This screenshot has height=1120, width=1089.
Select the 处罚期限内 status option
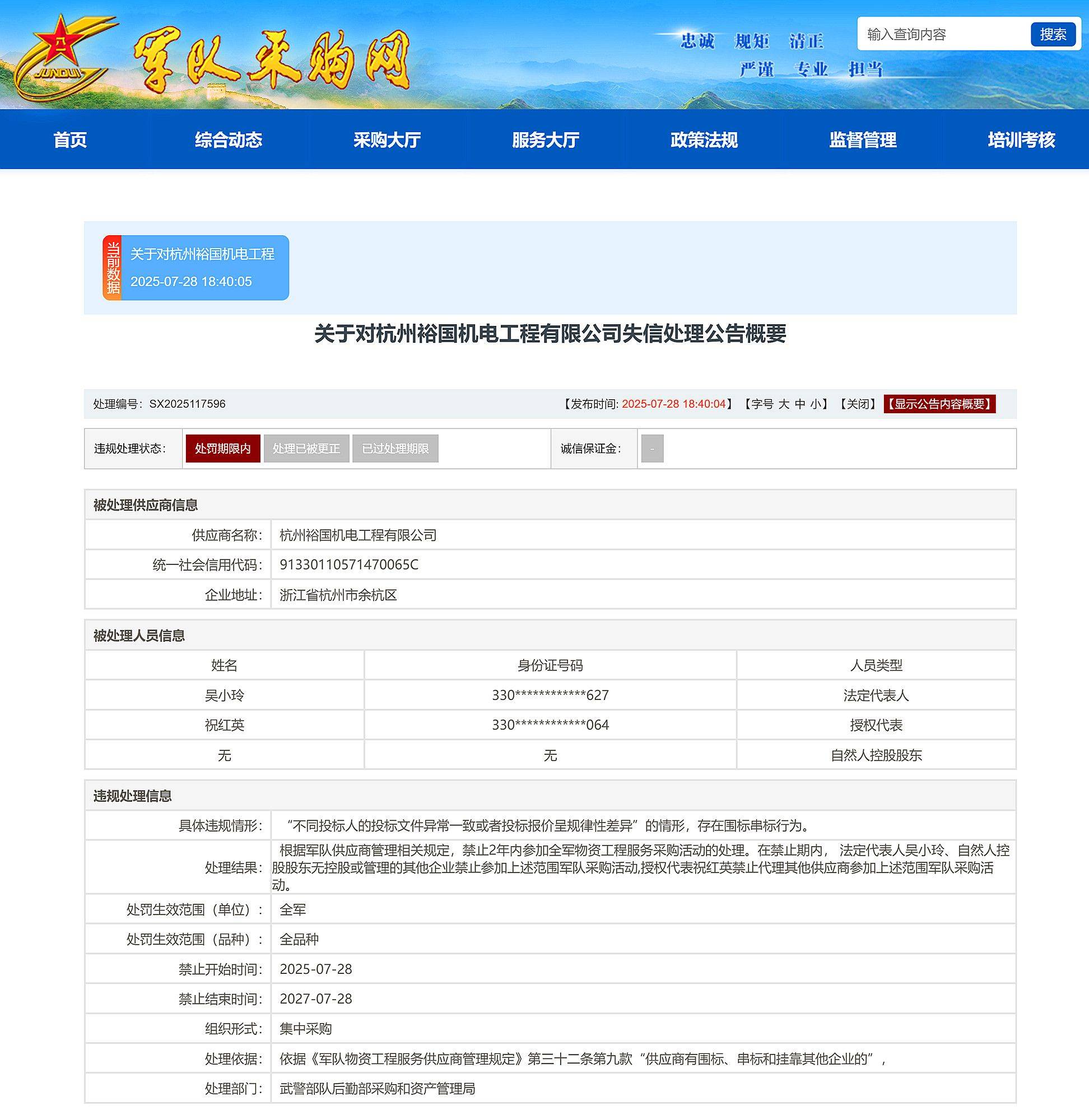pos(222,449)
